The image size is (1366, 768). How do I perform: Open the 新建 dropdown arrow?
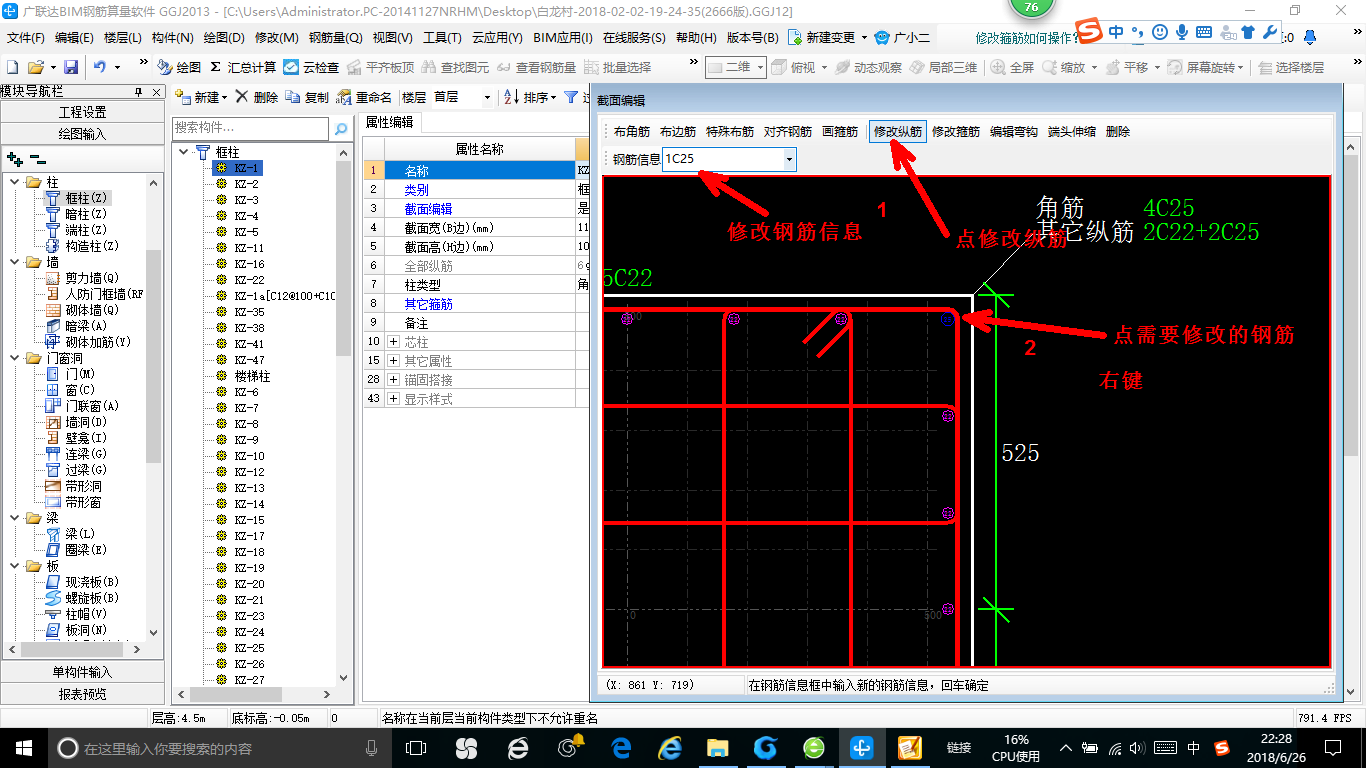[x=224, y=98]
